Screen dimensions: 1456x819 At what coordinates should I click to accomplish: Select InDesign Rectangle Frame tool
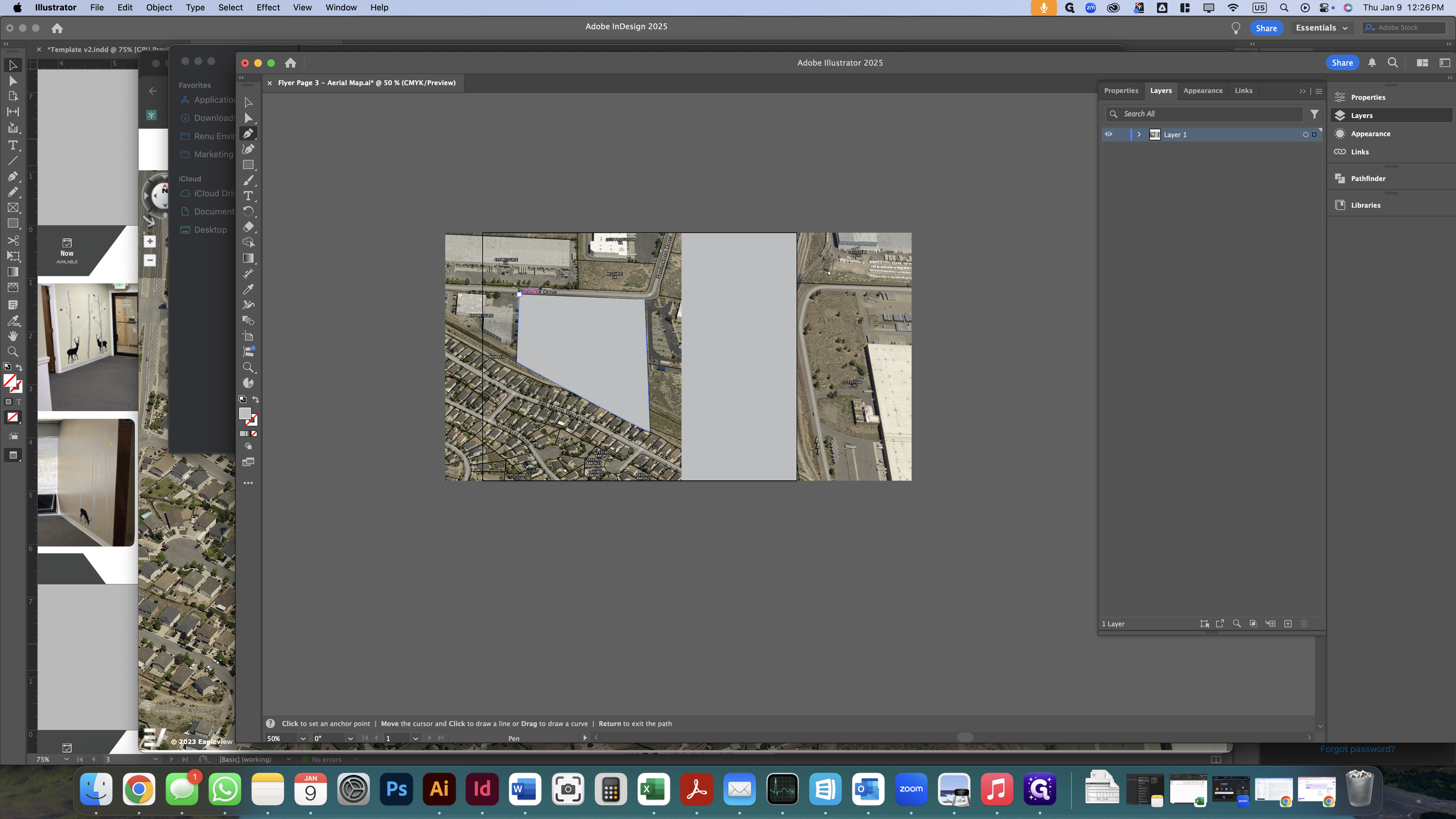tap(13, 208)
